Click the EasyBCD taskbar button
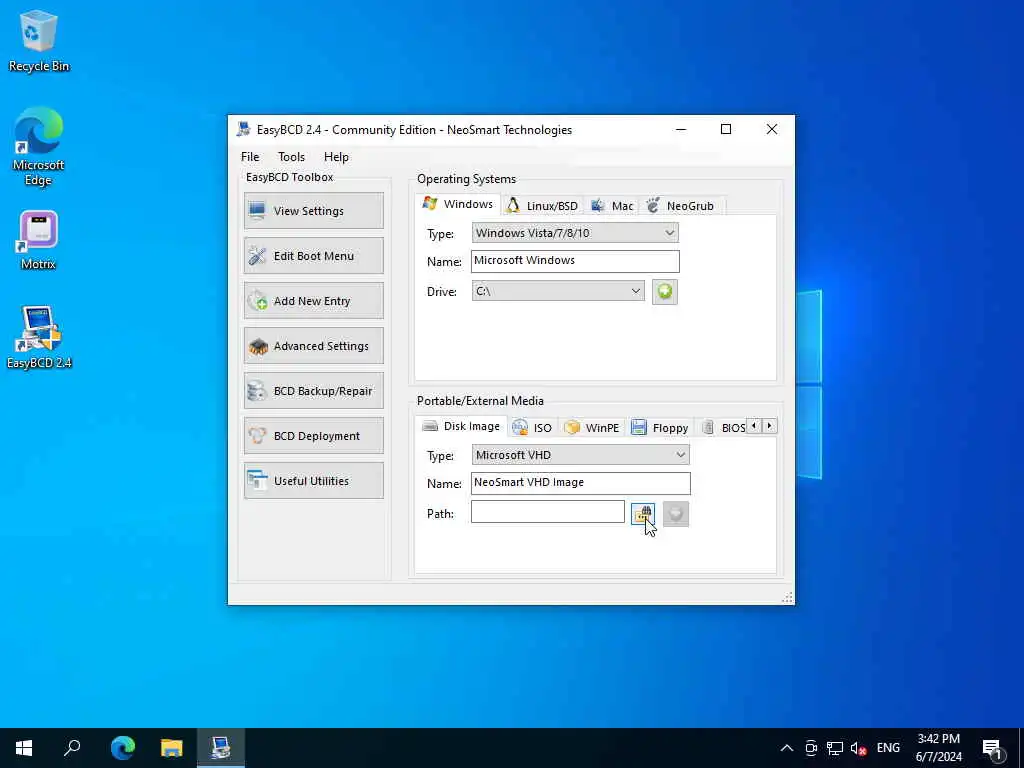 221,748
